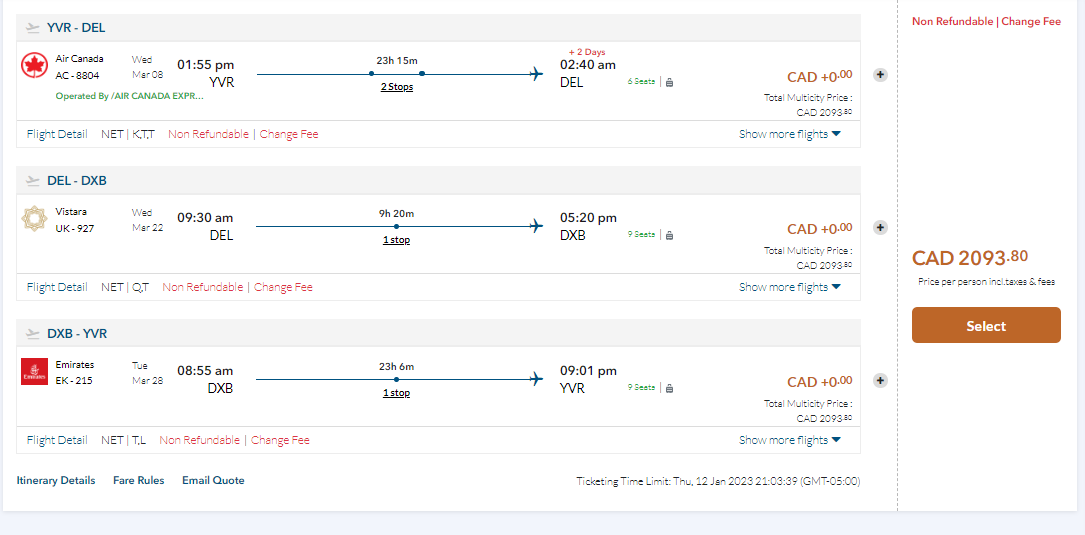Image resolution: width=1085 pixels, height=535 pixels.
Task: Show more flights for DEL-DXB segment
Action: click(x=789, y=287)
